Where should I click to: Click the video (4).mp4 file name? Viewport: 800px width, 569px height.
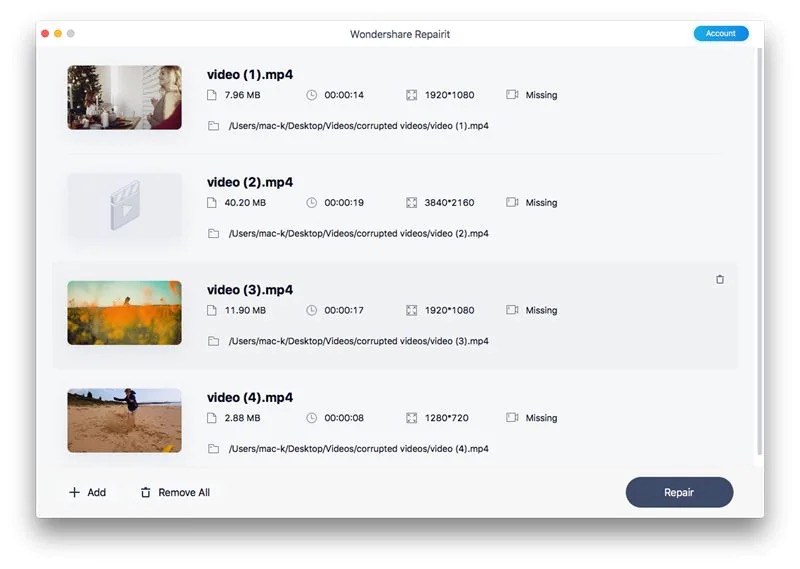[x=250, y=398]
